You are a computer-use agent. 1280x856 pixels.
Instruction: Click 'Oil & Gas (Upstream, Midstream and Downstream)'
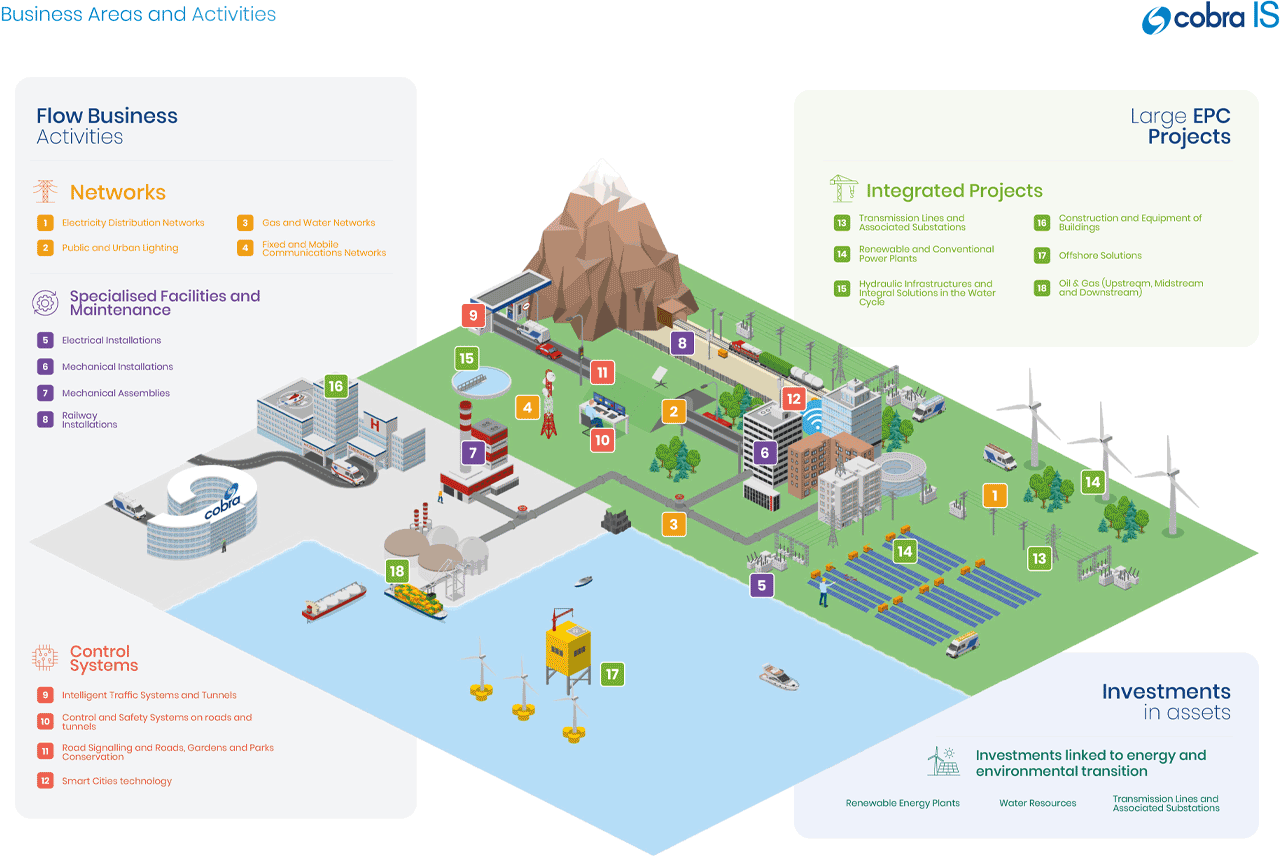(x=1131, y=288)
